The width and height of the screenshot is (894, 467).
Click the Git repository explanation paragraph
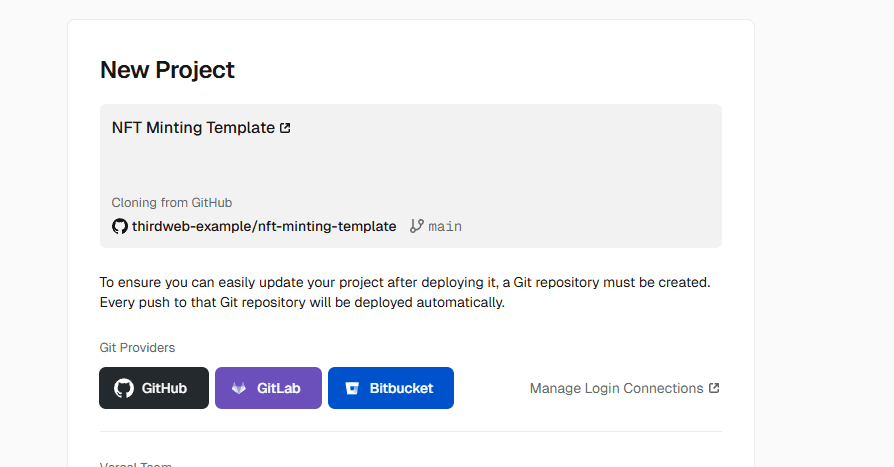[405, 292]
